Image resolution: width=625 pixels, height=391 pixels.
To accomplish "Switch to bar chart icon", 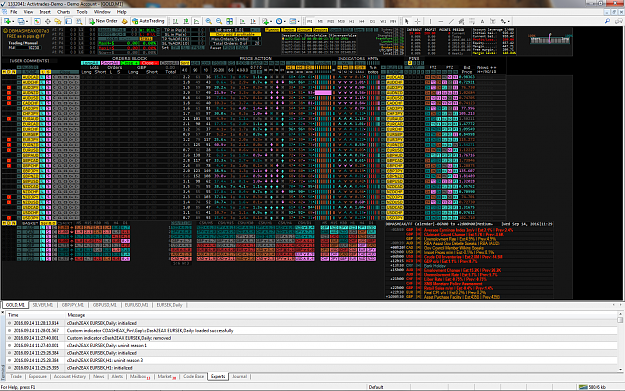I will click(x=175, y=21).
